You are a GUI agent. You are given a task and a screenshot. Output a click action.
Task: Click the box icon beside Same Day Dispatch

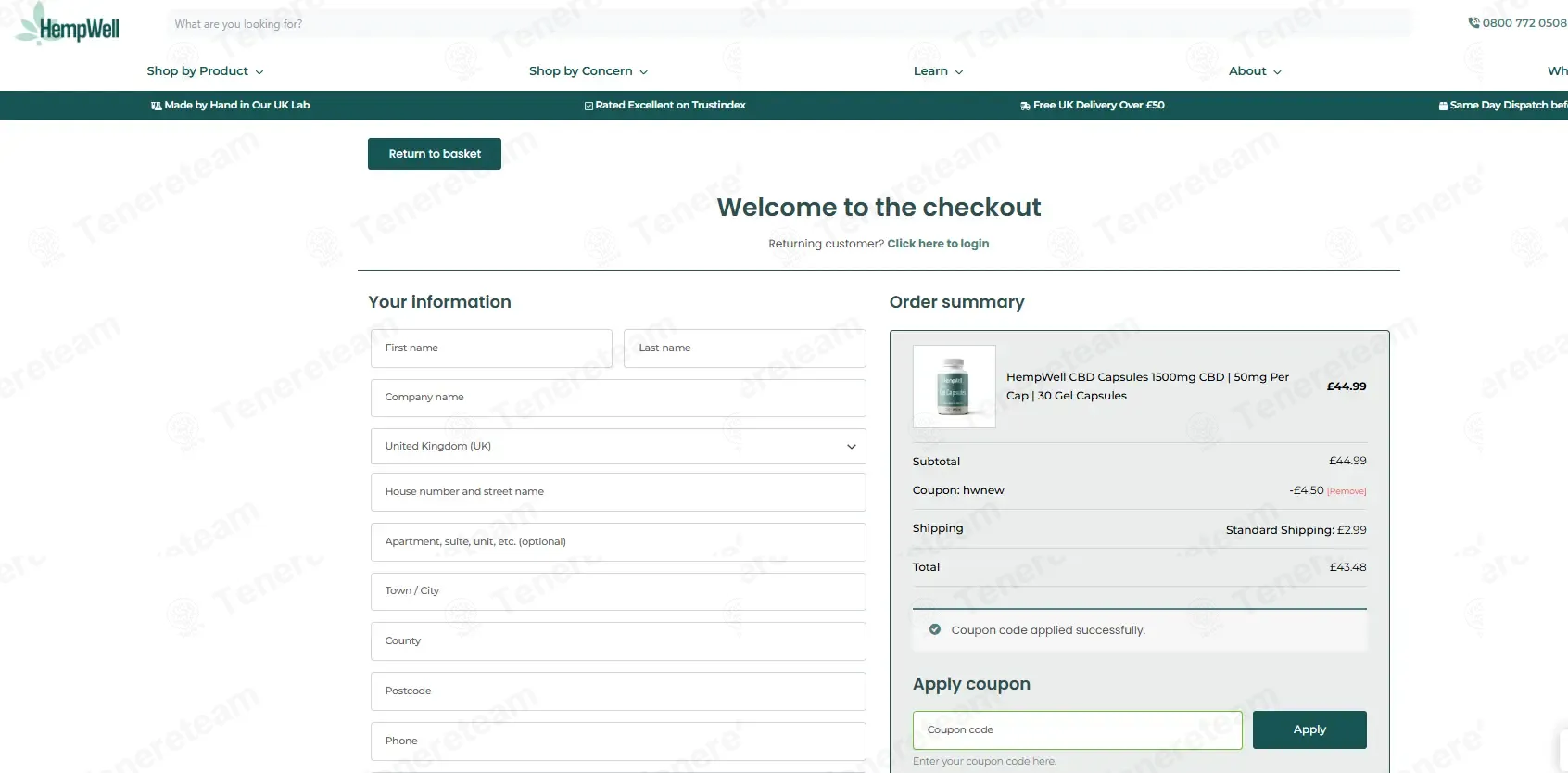1443,106
